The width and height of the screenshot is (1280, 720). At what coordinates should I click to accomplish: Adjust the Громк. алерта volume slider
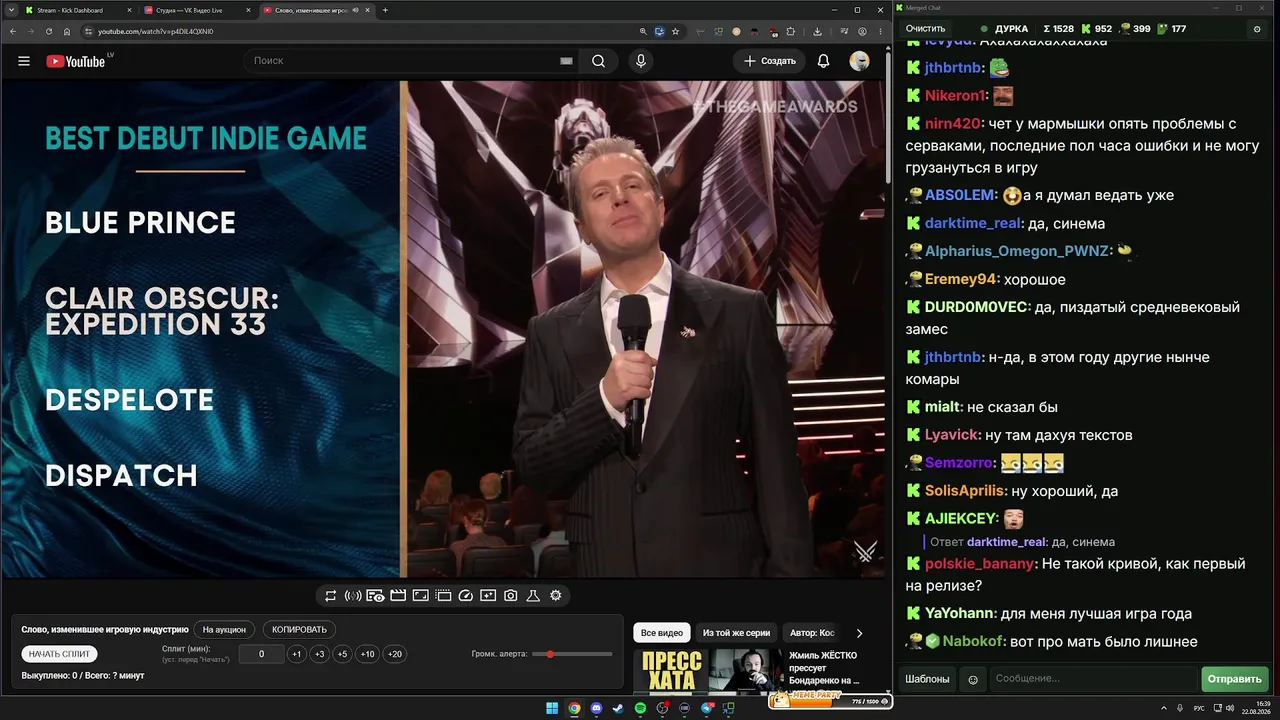pos(573,654)
